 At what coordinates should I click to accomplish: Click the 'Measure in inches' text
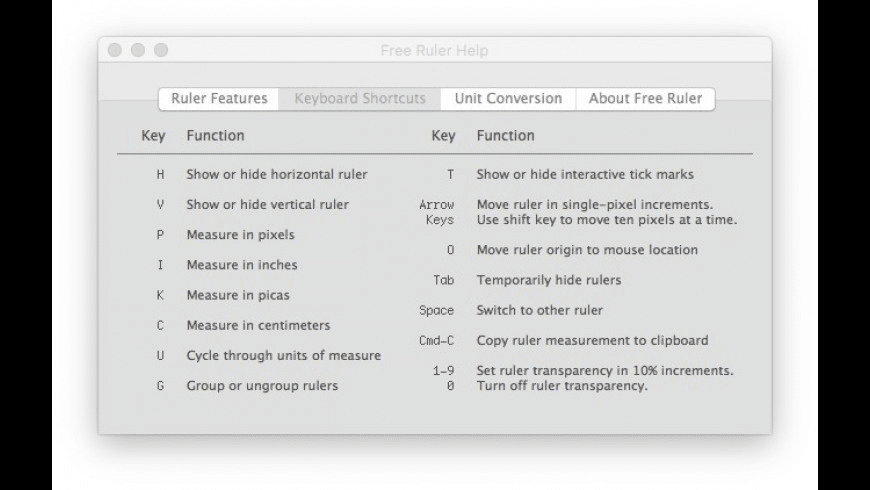click(242, 265)
